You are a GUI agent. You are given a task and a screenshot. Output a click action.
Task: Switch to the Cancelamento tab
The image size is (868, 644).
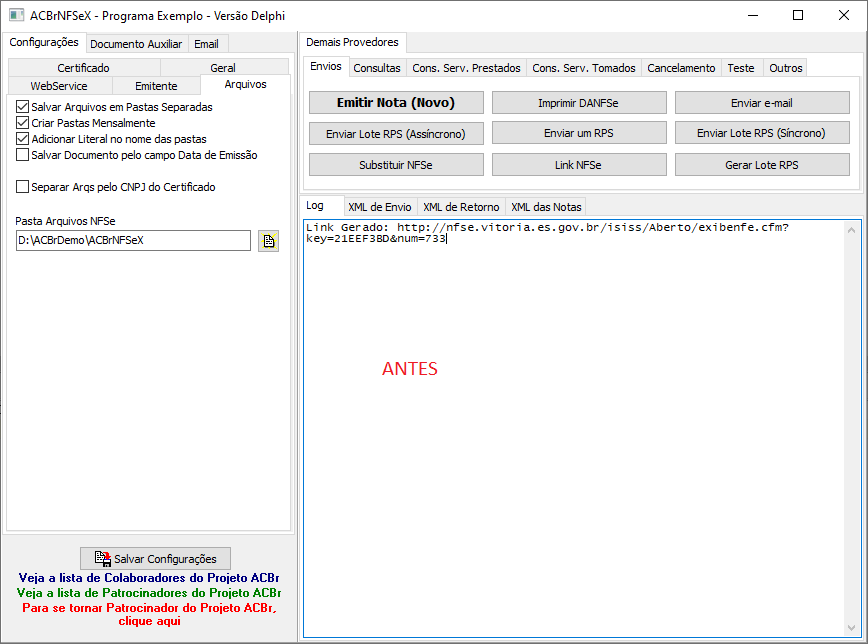[681, 68]
